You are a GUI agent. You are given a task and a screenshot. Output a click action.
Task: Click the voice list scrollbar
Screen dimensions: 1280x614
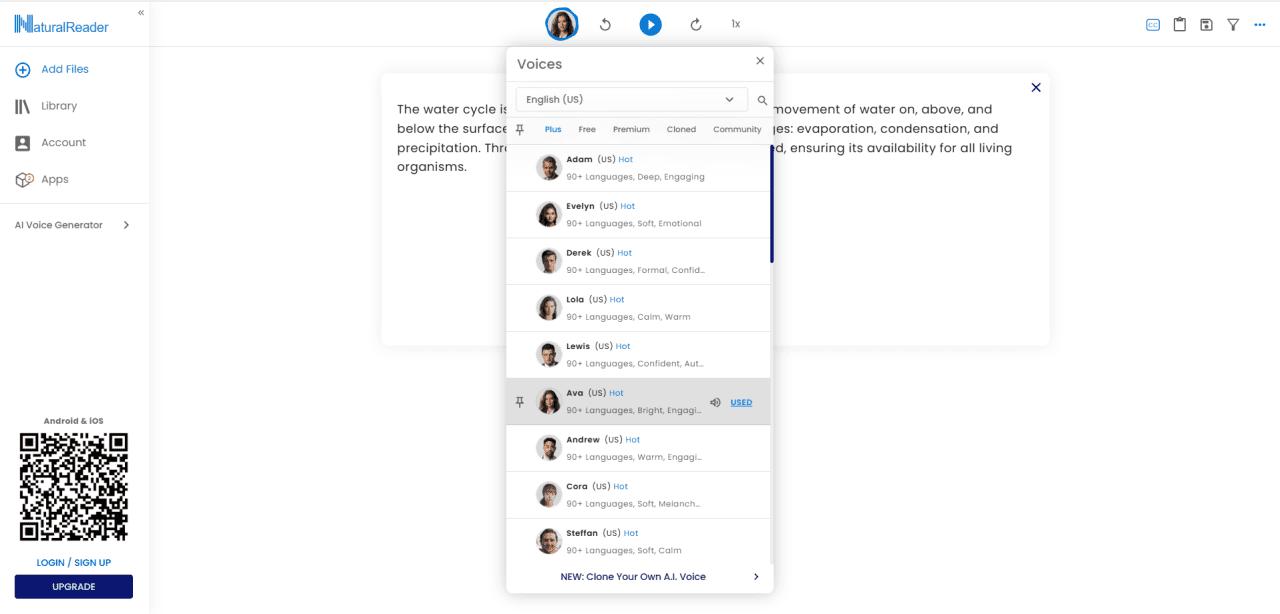click(771, 204)
